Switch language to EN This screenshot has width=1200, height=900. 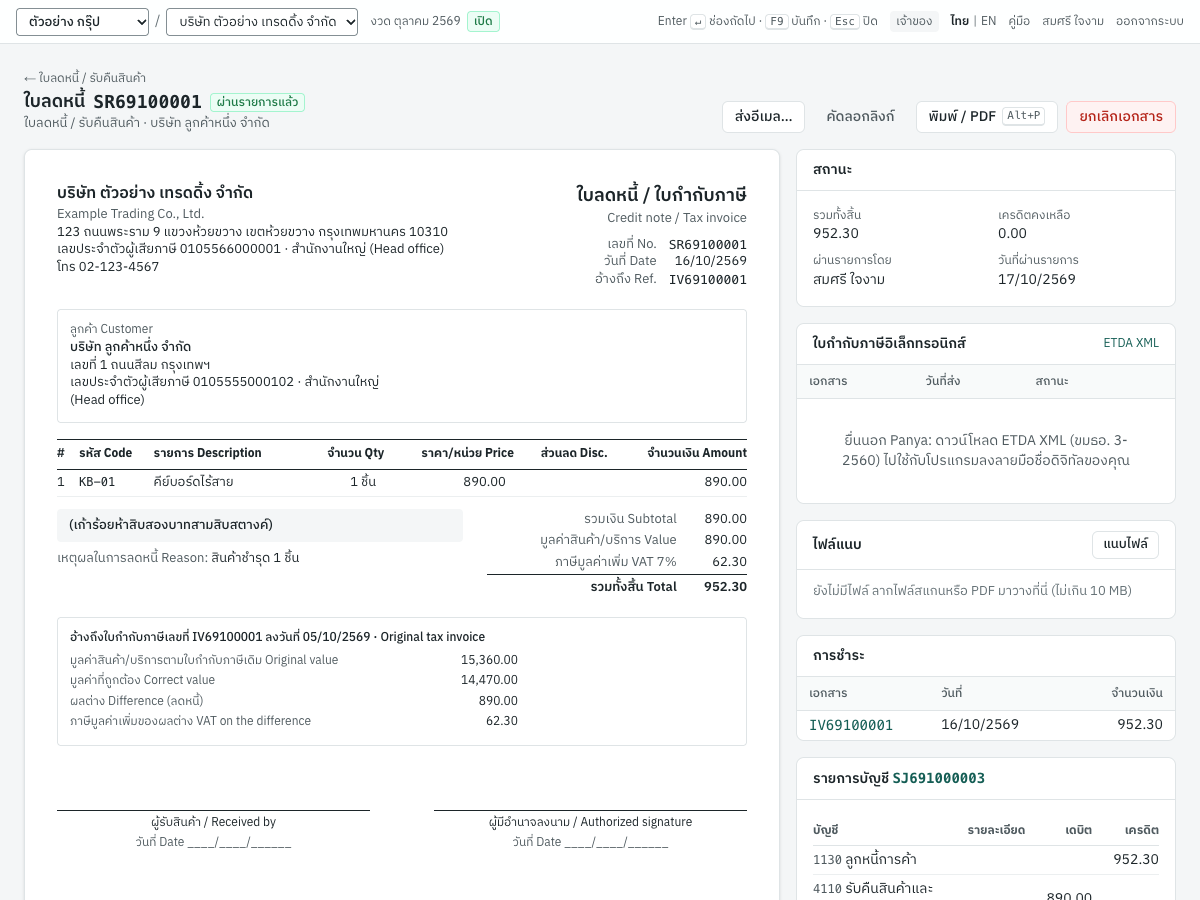coord(988,21)
